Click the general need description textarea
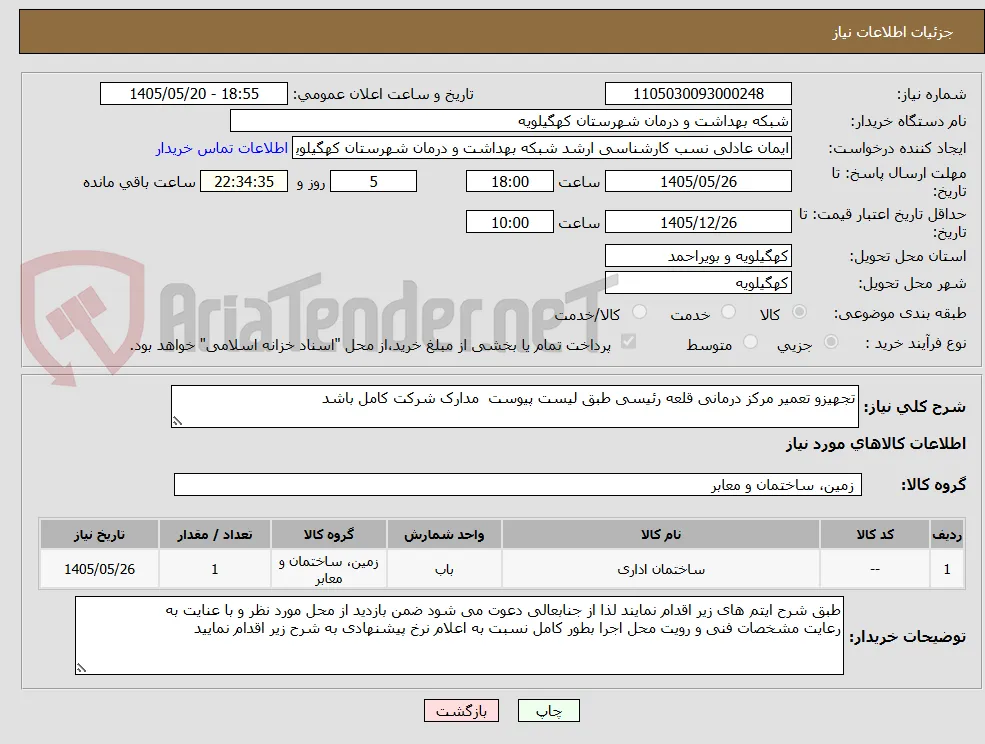The width and height of the screenshot is (985, 744). tap(514, 407)
